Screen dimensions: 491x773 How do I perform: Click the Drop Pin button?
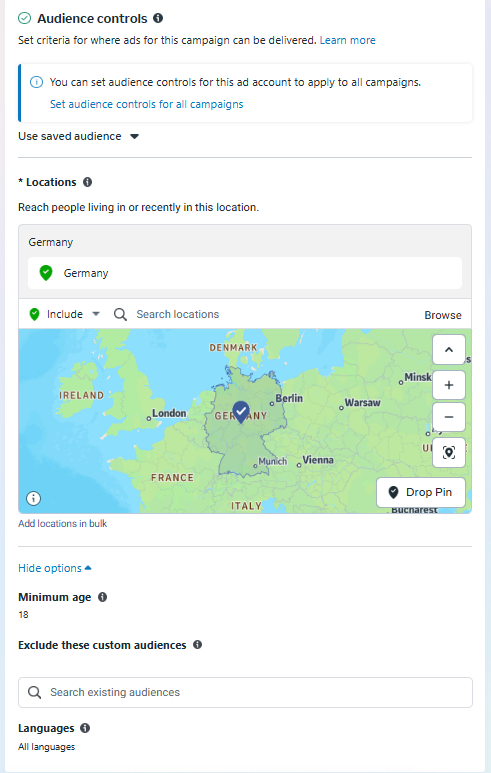(421, 492)
